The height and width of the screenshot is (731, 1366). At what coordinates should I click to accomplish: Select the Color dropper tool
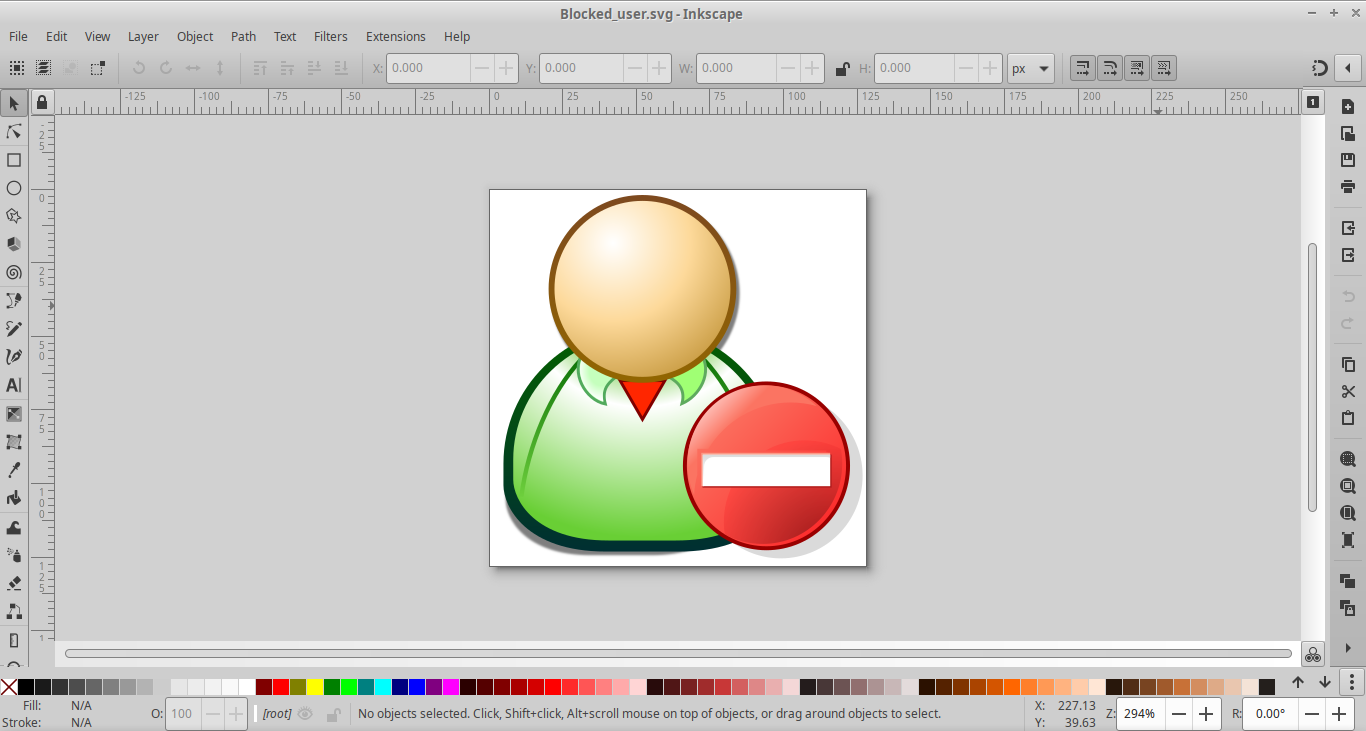point(14,470)
